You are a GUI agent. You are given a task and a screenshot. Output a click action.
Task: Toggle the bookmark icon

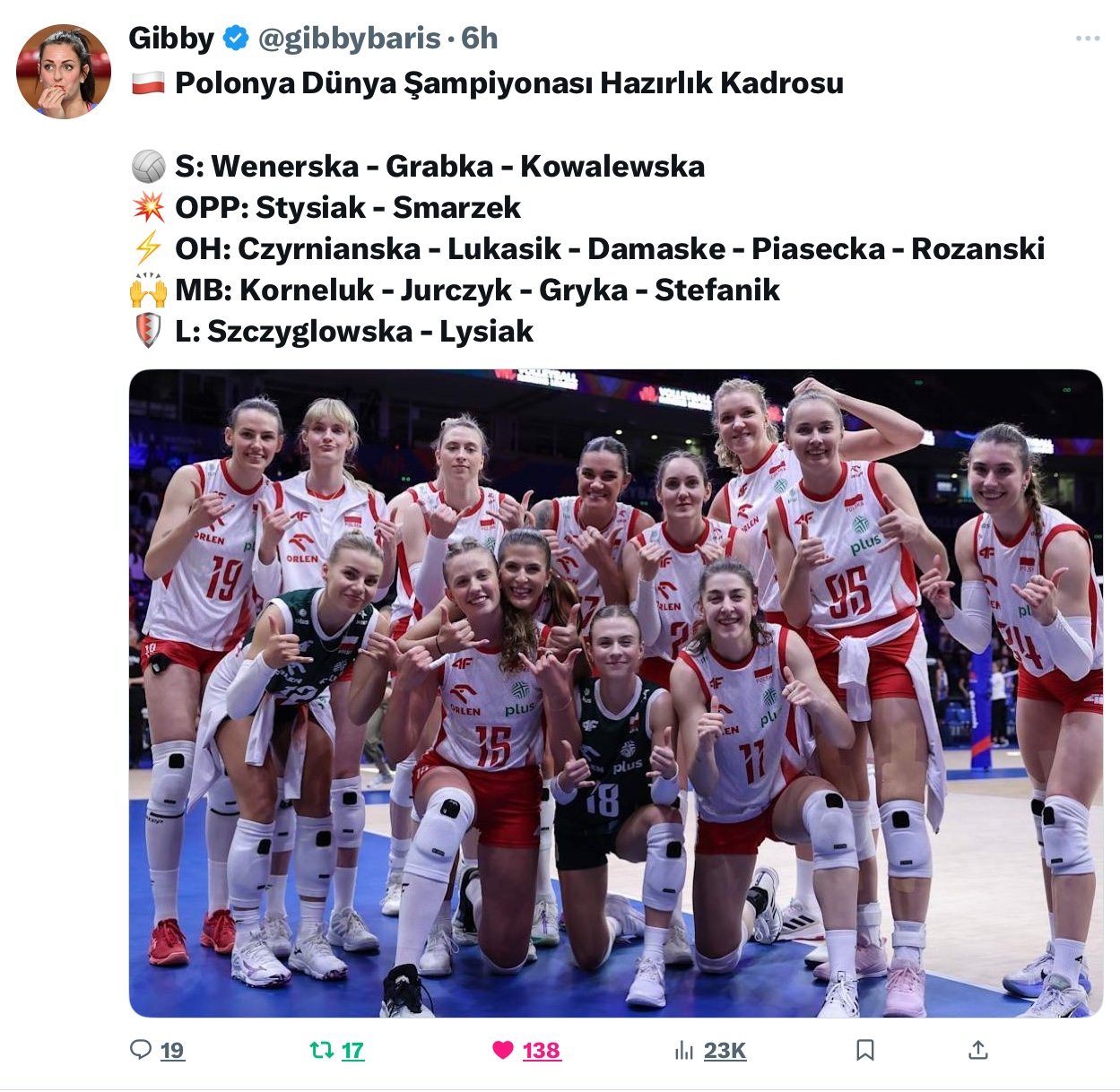[865, 1050]
